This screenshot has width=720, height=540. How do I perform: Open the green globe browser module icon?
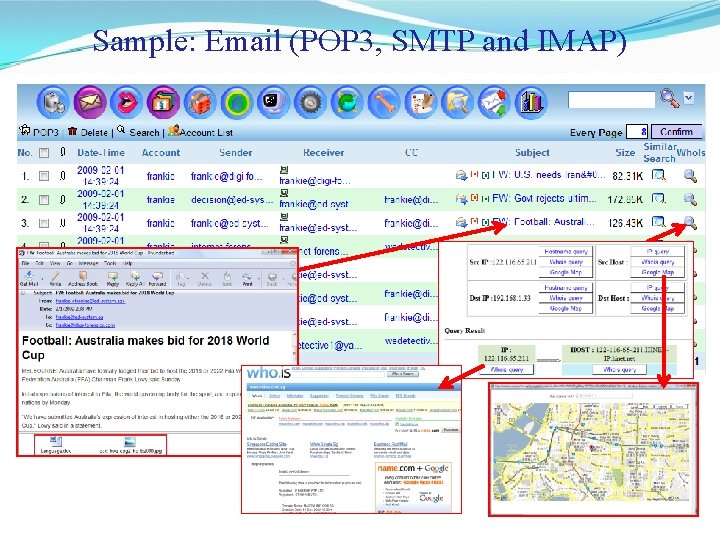236,101
